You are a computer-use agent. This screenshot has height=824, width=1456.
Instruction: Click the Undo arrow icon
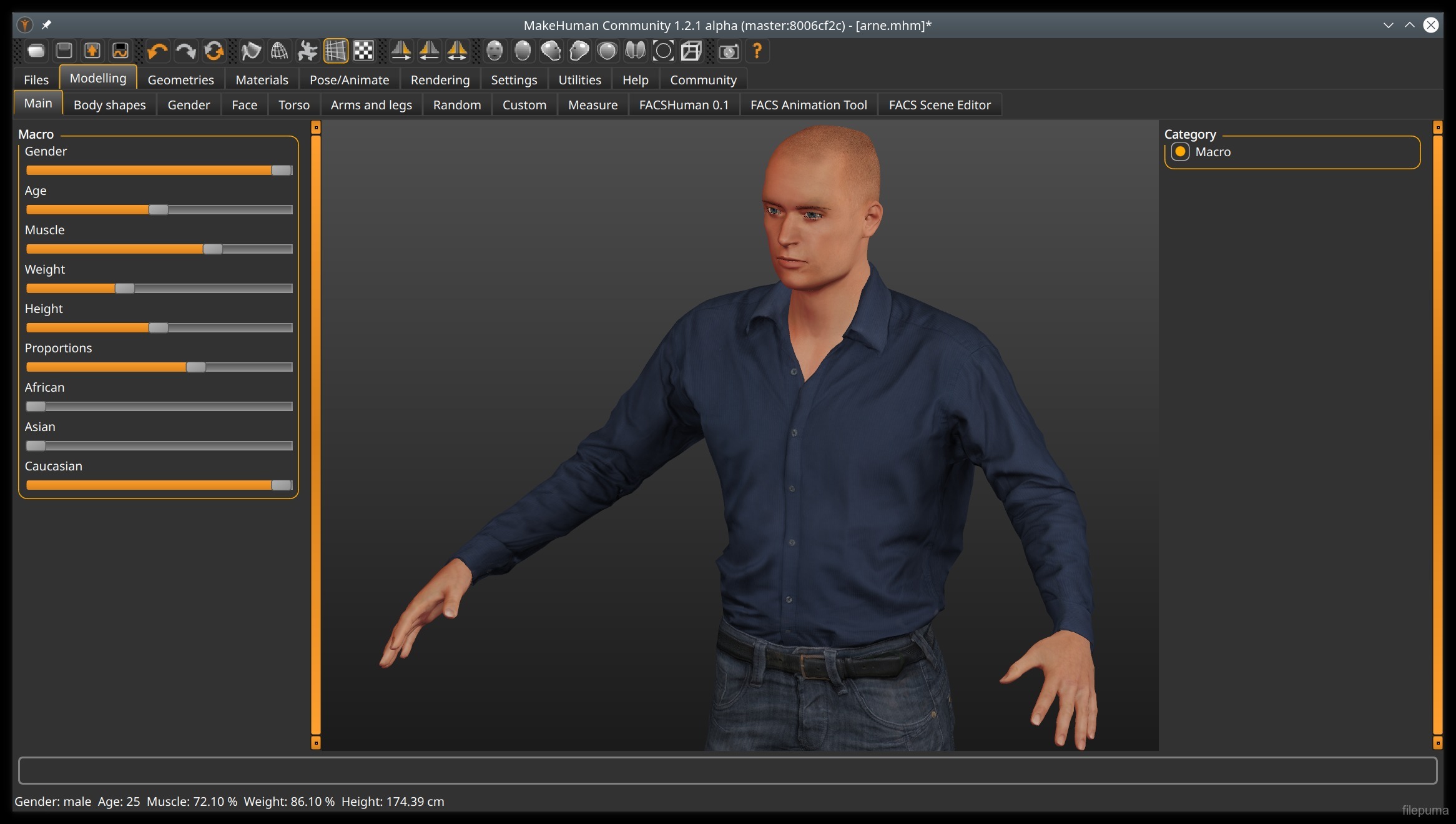(x=157, y=51)
